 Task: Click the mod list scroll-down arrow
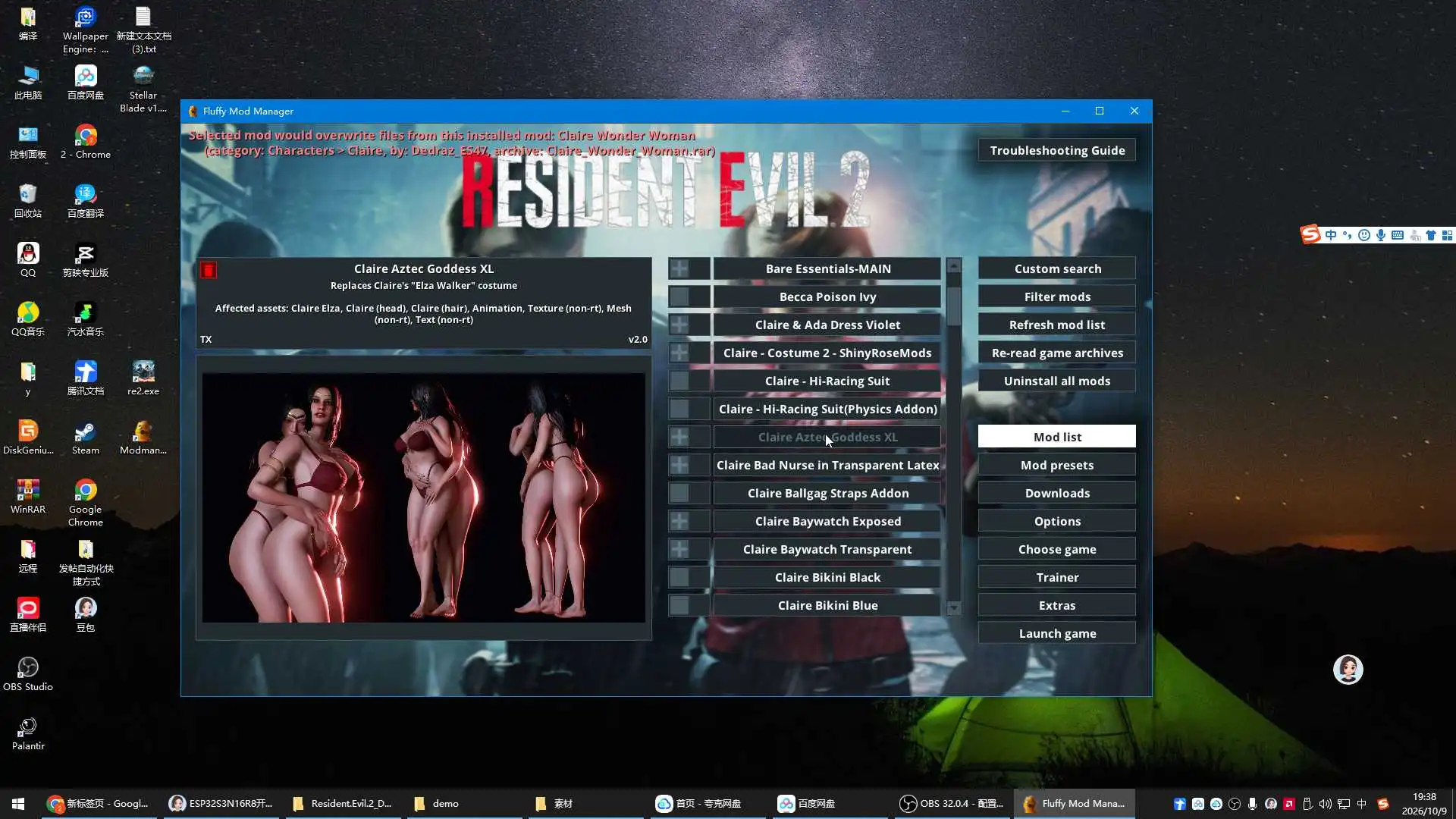tap(954, 607)
